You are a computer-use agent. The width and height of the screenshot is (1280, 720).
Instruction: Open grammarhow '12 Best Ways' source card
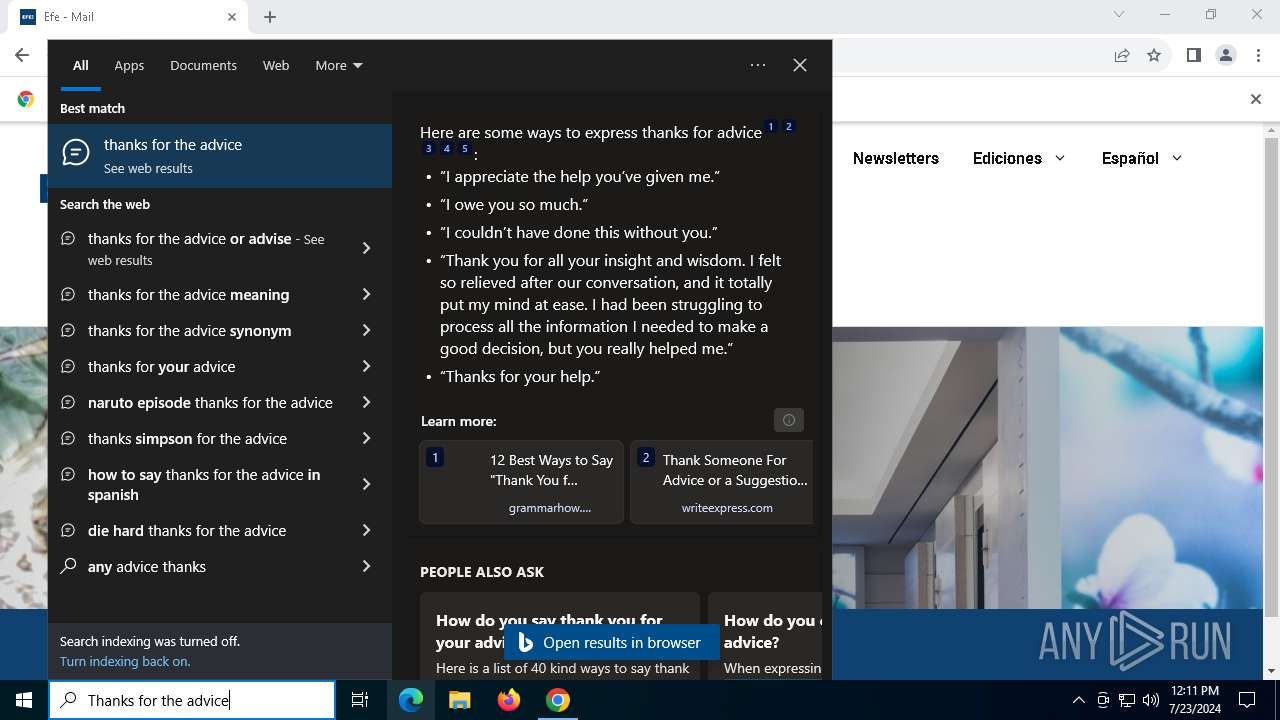click(x=521, y=482)
